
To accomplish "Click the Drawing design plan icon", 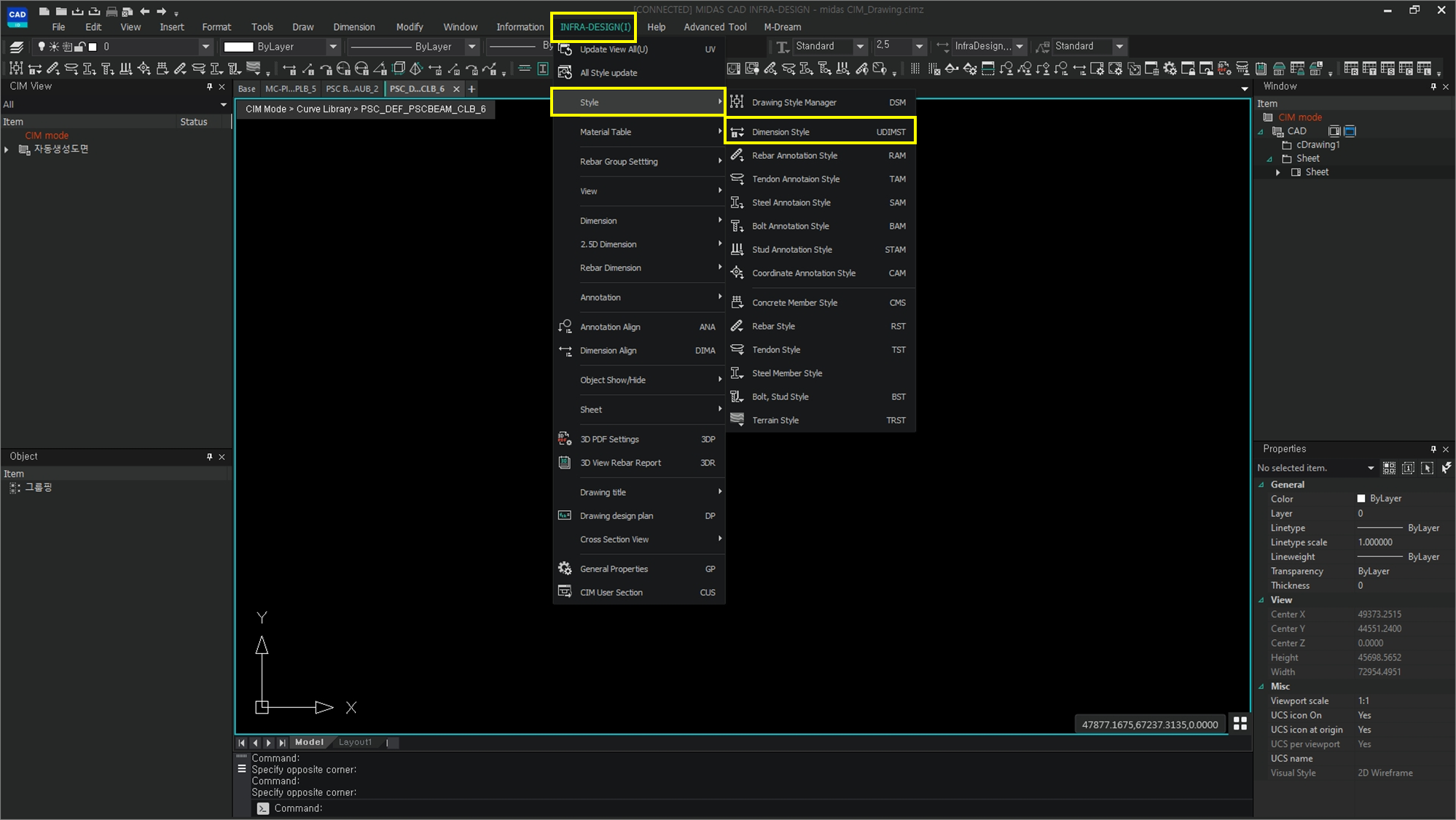I will [x=565, y=515].
